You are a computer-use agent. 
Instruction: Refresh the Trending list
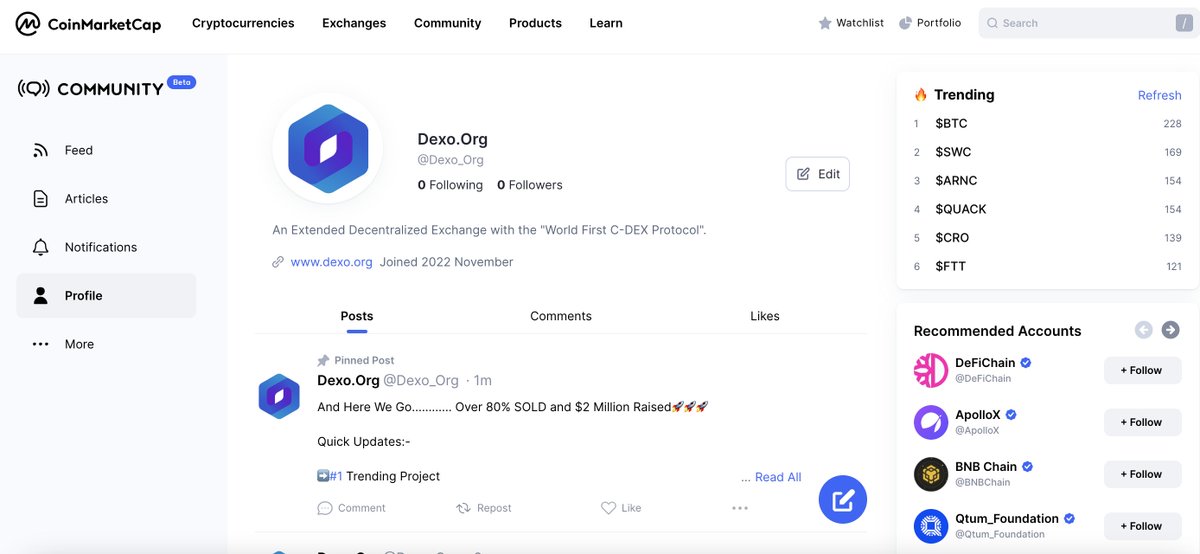1160,95
